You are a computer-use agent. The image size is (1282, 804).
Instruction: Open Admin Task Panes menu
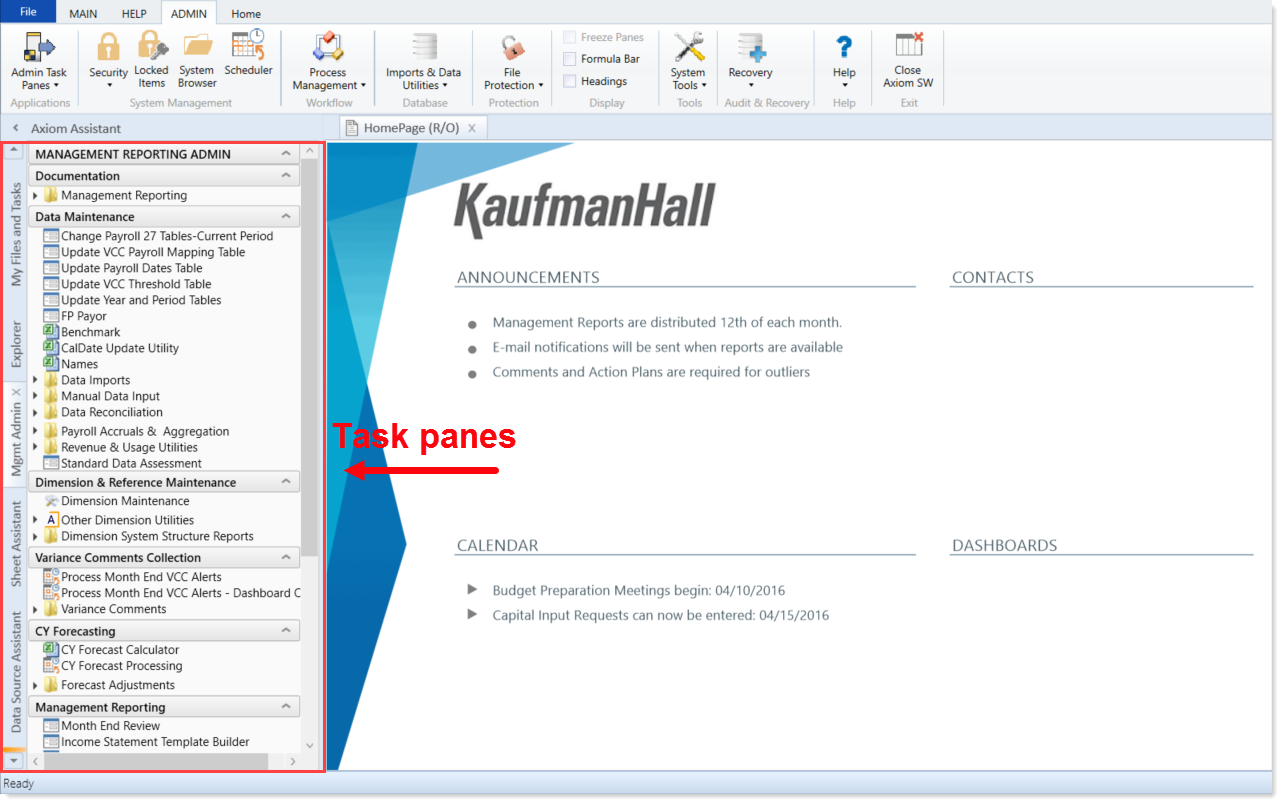(x=39, y=60)
